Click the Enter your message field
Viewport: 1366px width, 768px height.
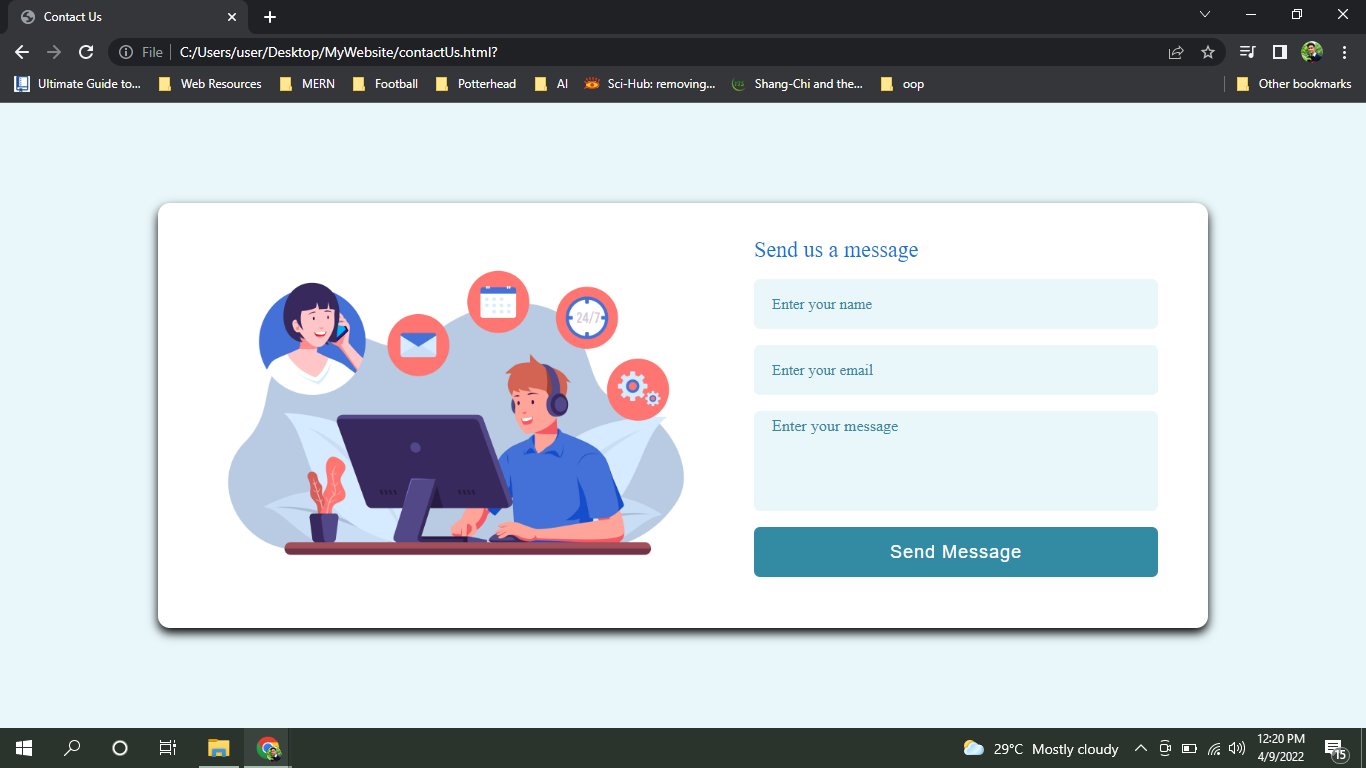pos(955,460)
